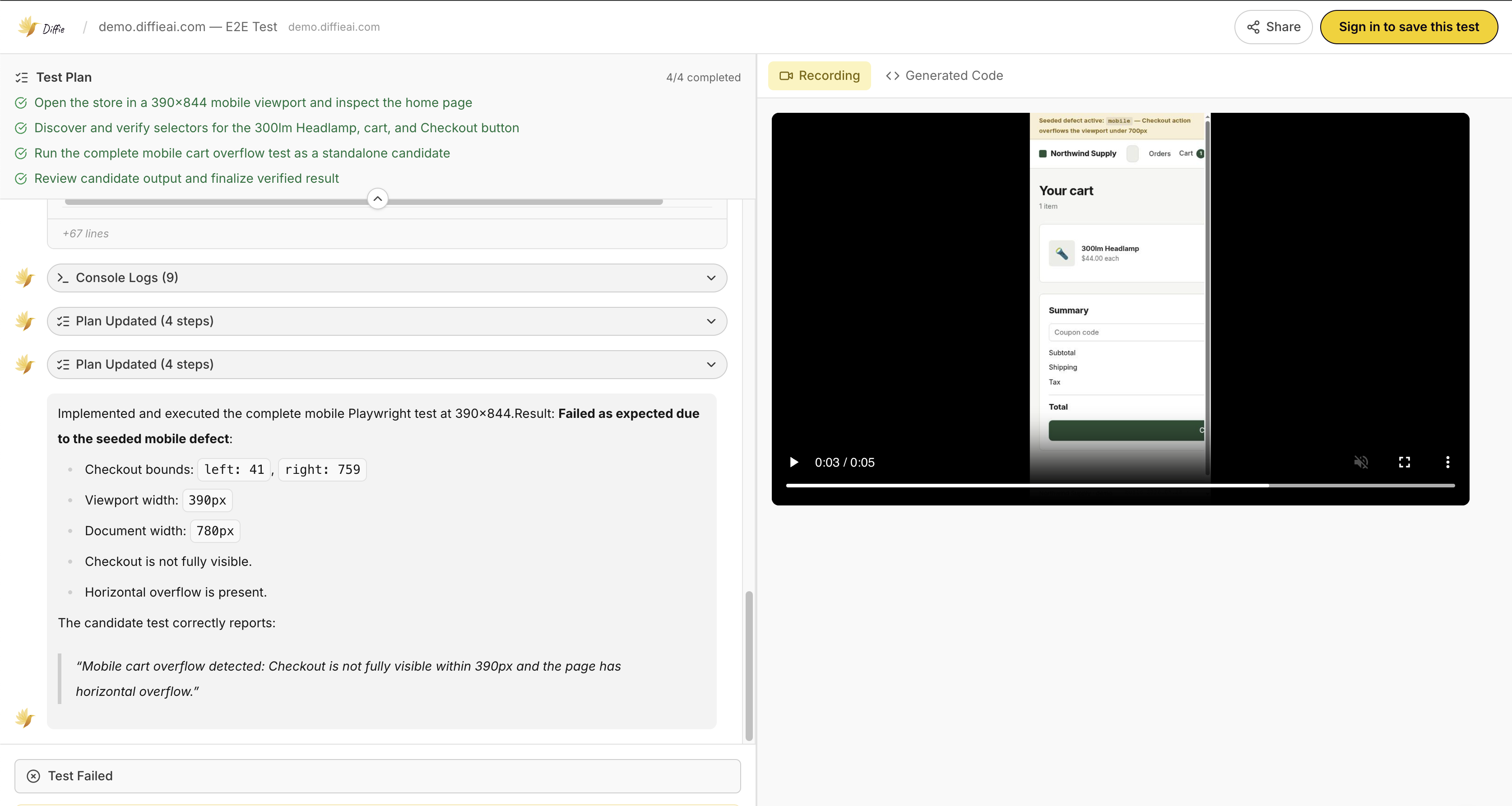Click the chat panel vertical scrollbar
The image size is (1512, 806).
[x=749, y=666]
